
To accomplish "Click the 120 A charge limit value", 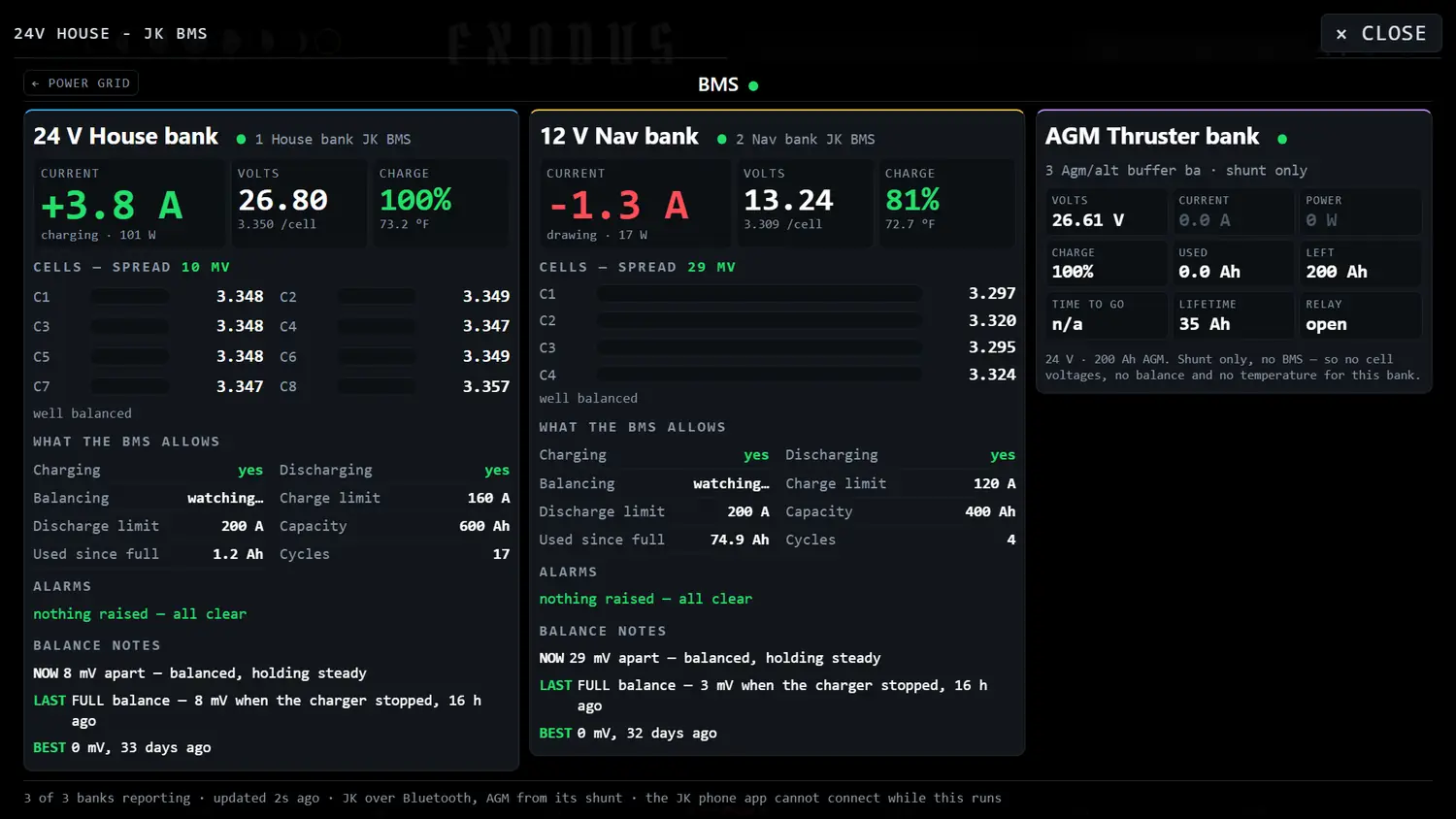I will [x=995, y=483].
